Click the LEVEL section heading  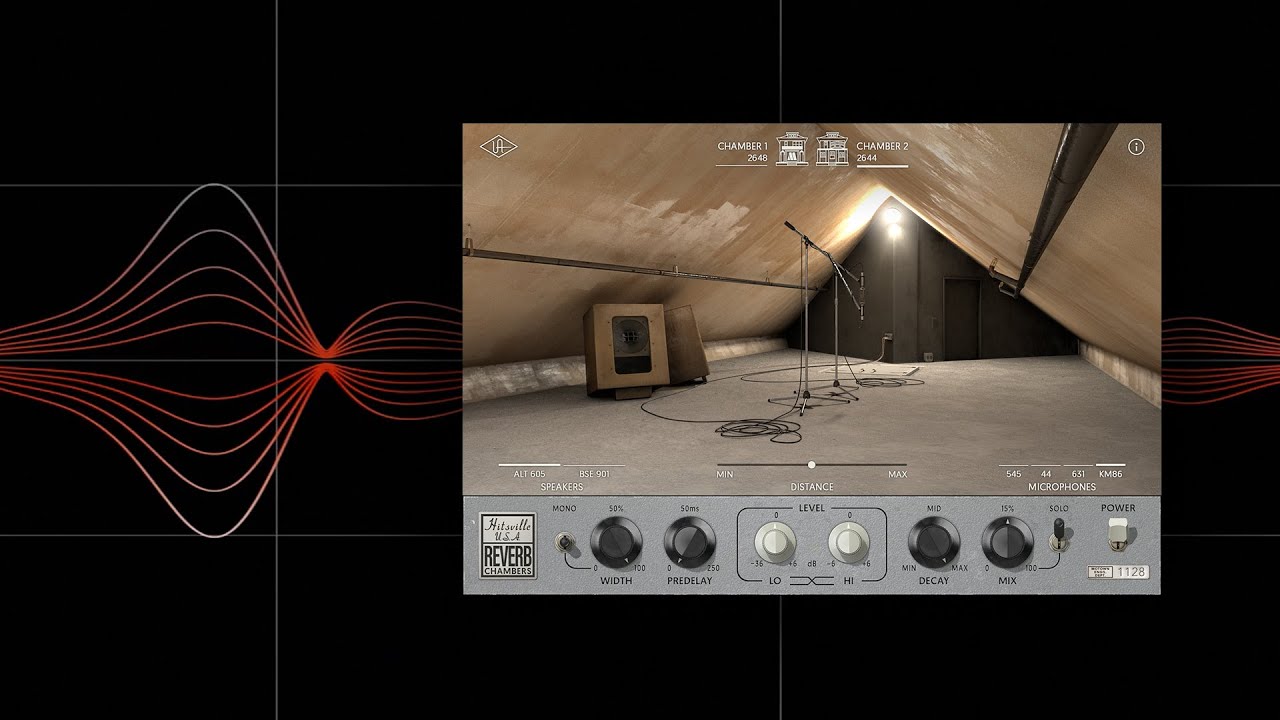pos(811,508)
